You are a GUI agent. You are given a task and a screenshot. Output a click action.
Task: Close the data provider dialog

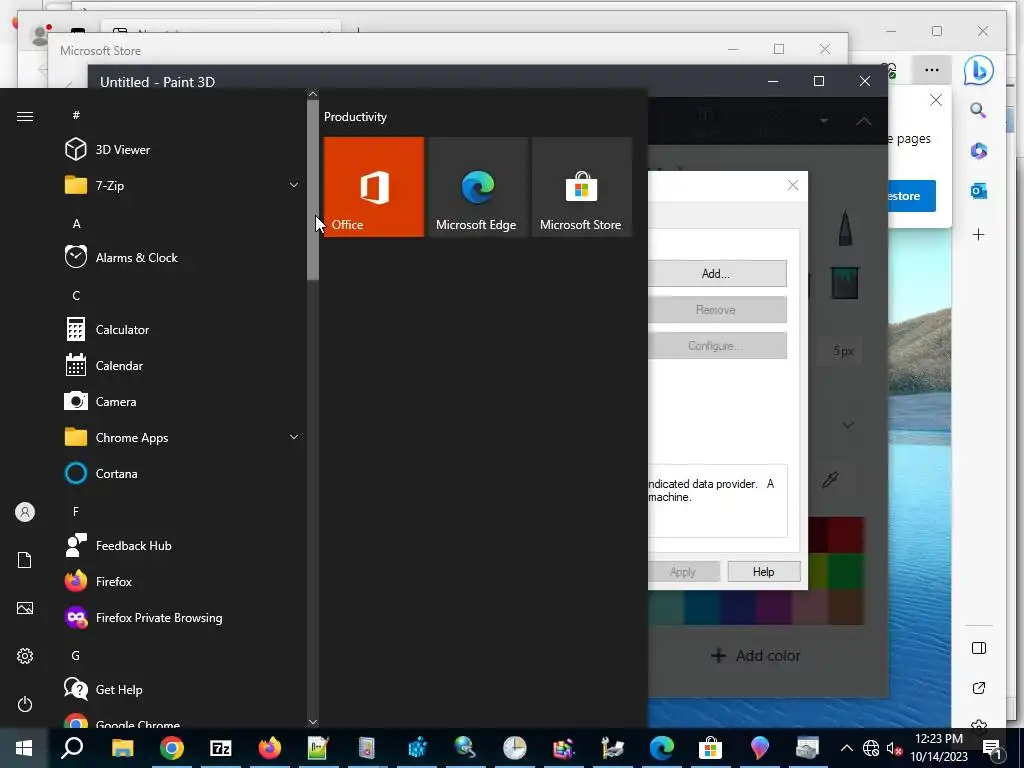(793, 185)
